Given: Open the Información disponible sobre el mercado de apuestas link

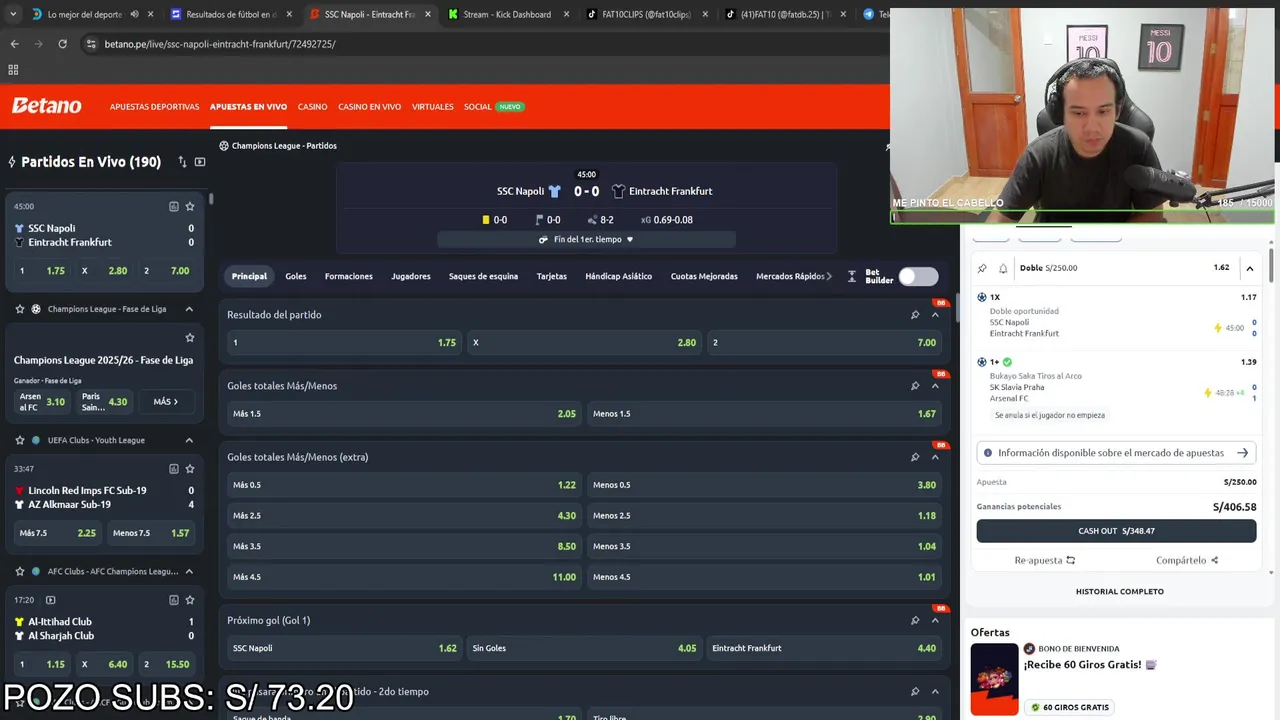Looking at the screenshot, I should (1116, 453).
